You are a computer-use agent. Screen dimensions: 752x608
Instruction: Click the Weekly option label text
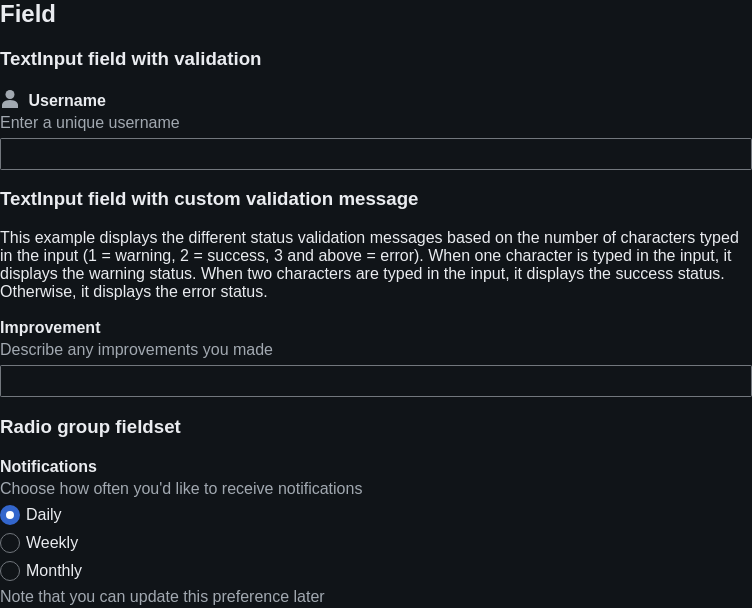point(52,542)
